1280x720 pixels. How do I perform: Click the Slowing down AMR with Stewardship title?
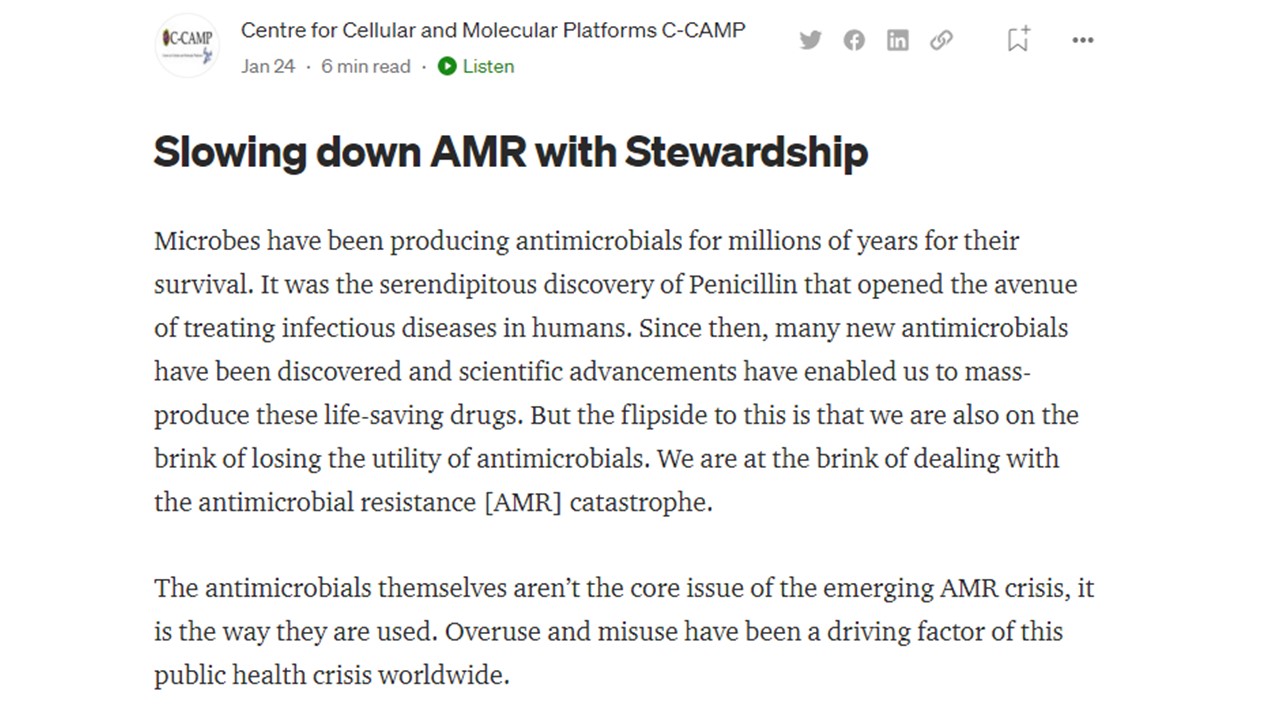511,152
